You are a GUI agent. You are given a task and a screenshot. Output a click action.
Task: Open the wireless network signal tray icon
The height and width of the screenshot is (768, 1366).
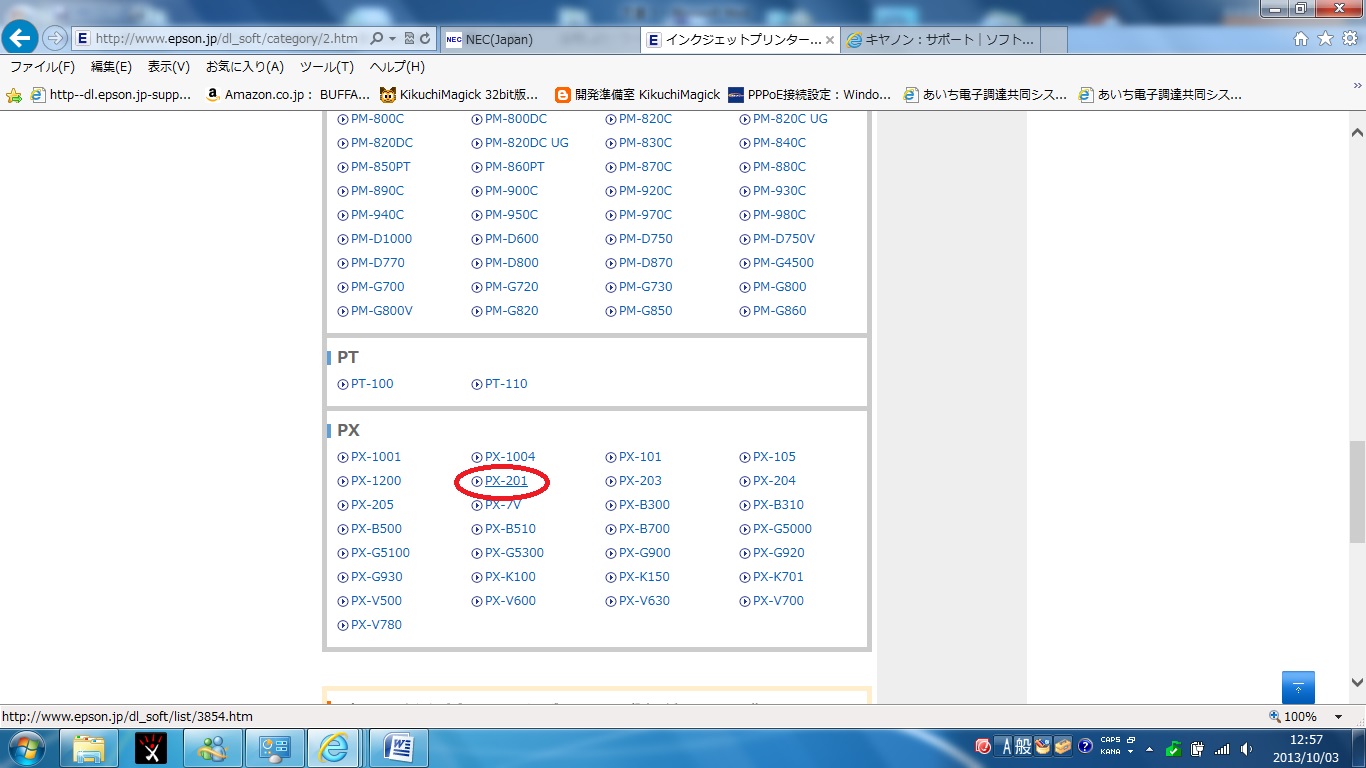pyautogui.click(x=1222, y=748)
